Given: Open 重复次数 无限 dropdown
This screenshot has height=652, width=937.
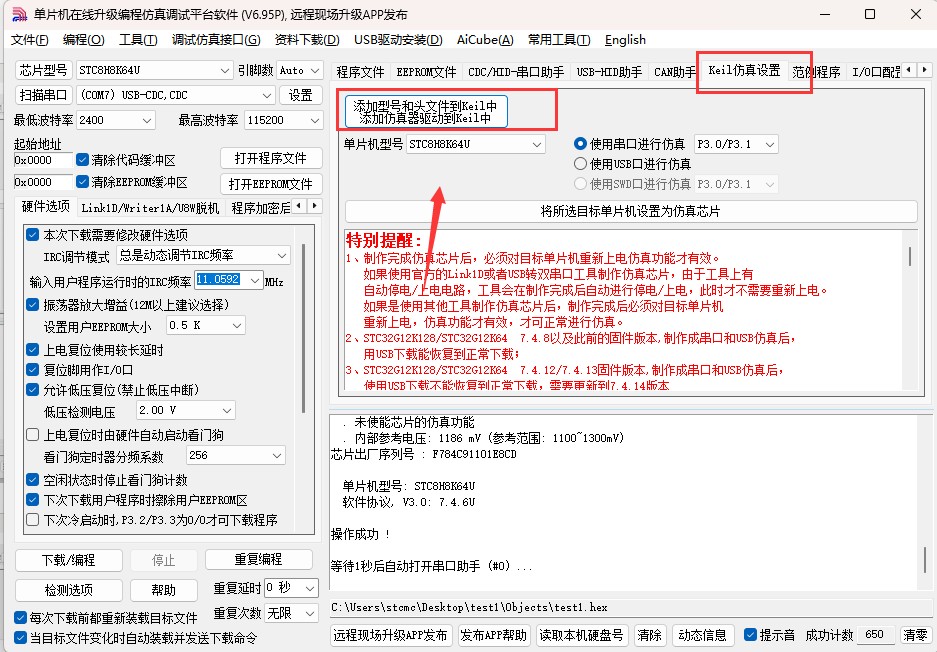Looking at the screenshot, I should [291, 613].
